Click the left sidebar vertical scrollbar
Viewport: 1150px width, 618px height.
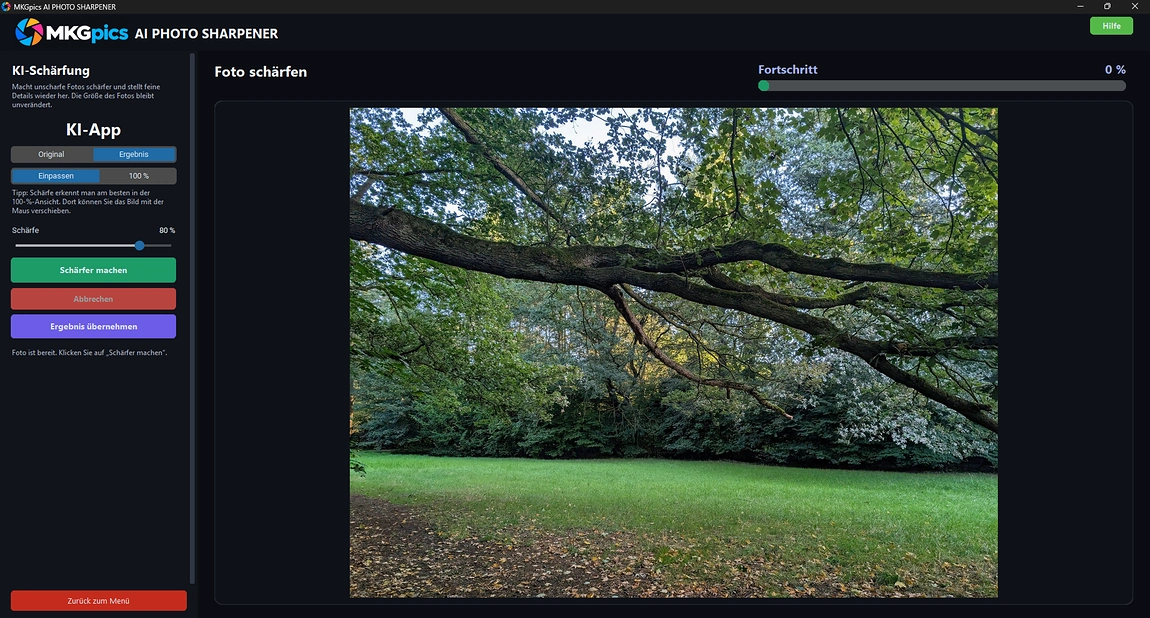[x=192, y=317]
